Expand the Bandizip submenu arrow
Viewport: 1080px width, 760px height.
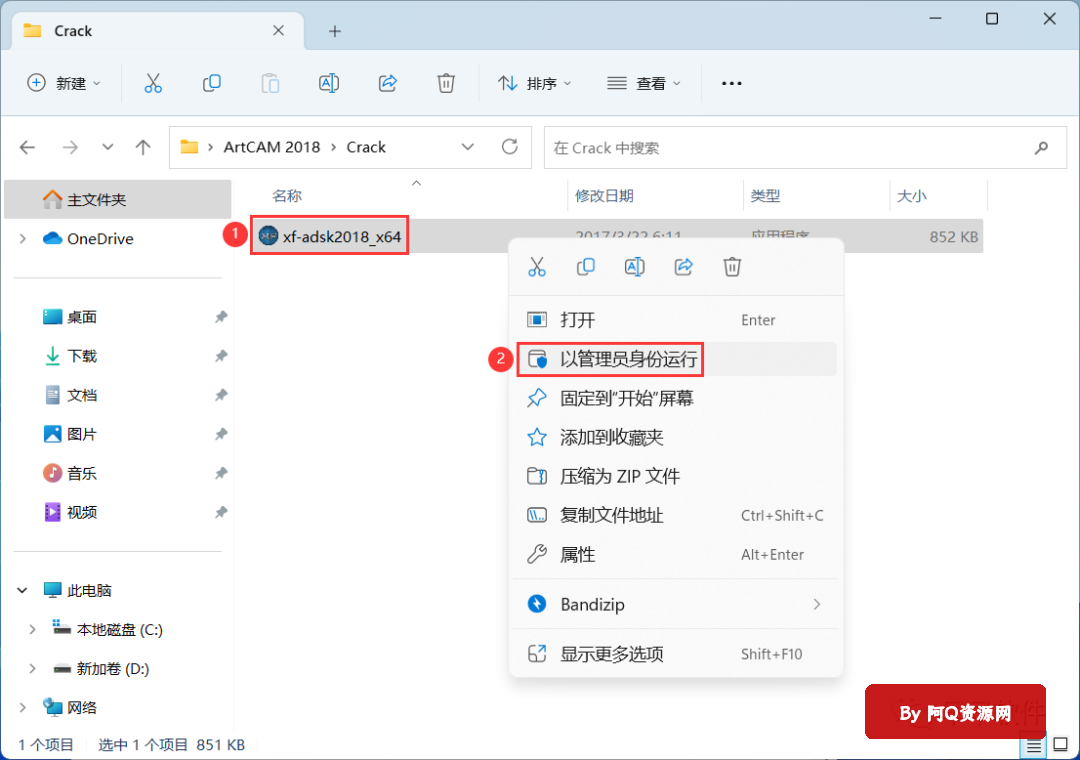click(x=817, y=604)
